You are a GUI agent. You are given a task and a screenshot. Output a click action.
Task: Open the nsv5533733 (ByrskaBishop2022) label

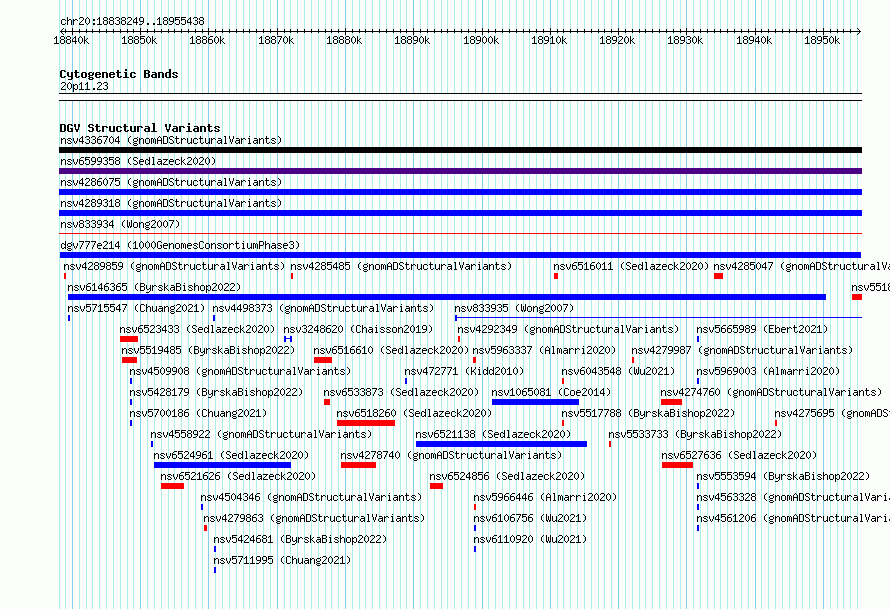(695, 434)
